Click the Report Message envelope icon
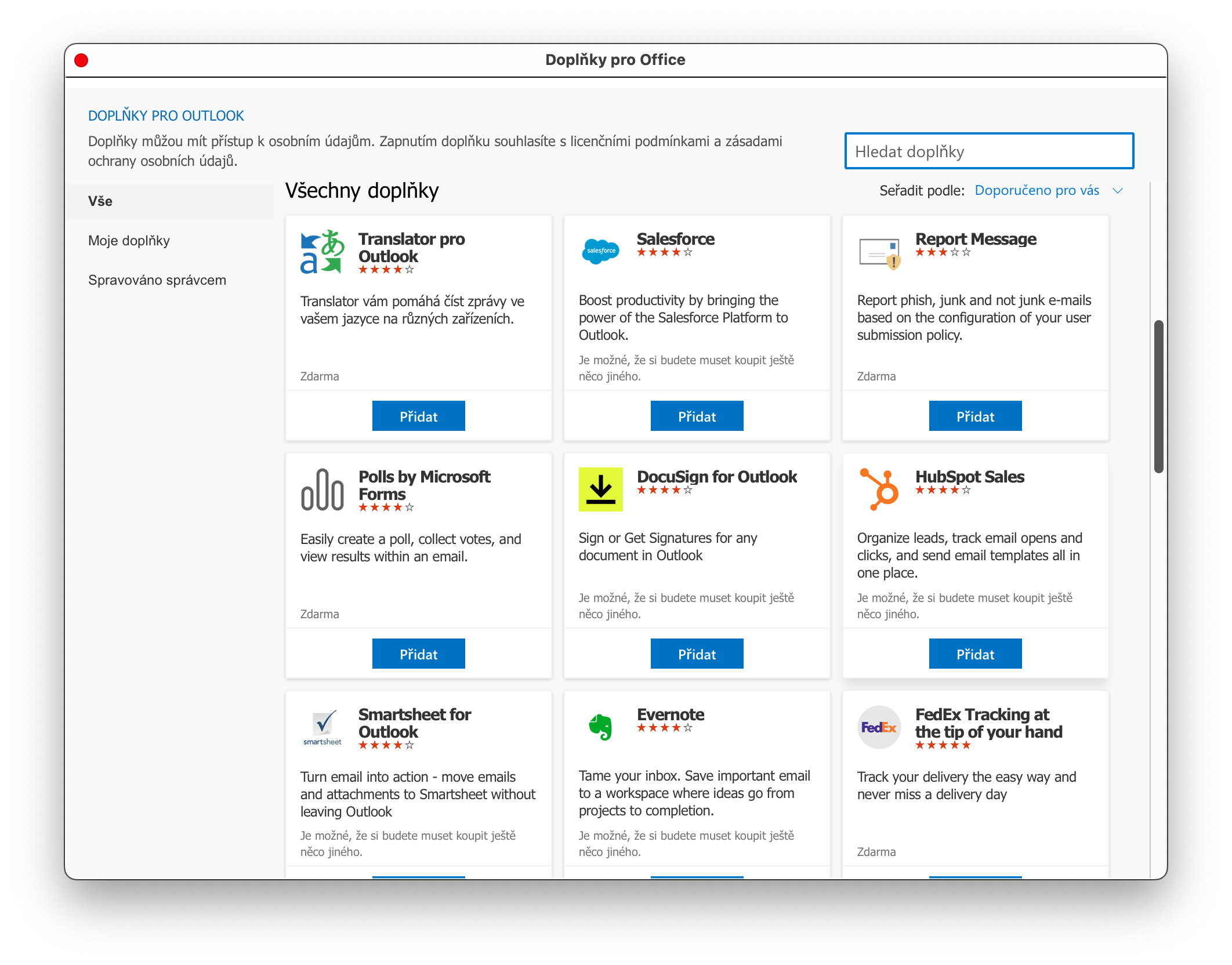Image resolution: width=1232 pixels, height=965 pixels. (879, 253)
